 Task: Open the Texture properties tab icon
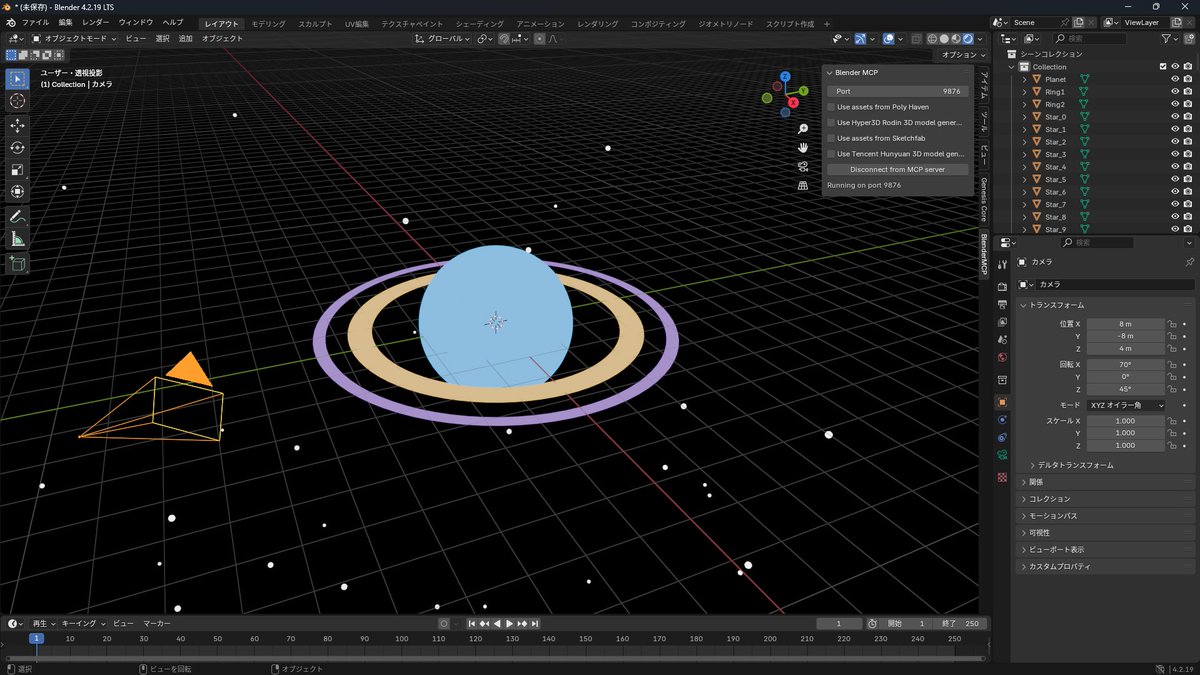1002,477
